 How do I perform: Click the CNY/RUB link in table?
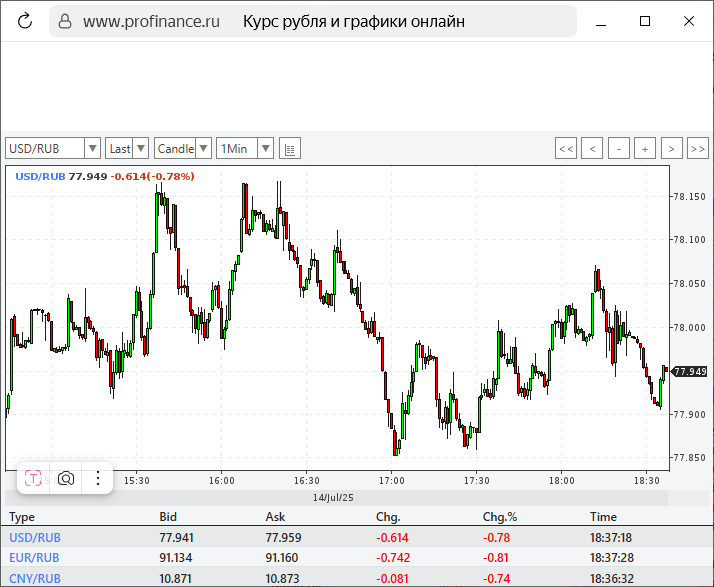[35, 578]
